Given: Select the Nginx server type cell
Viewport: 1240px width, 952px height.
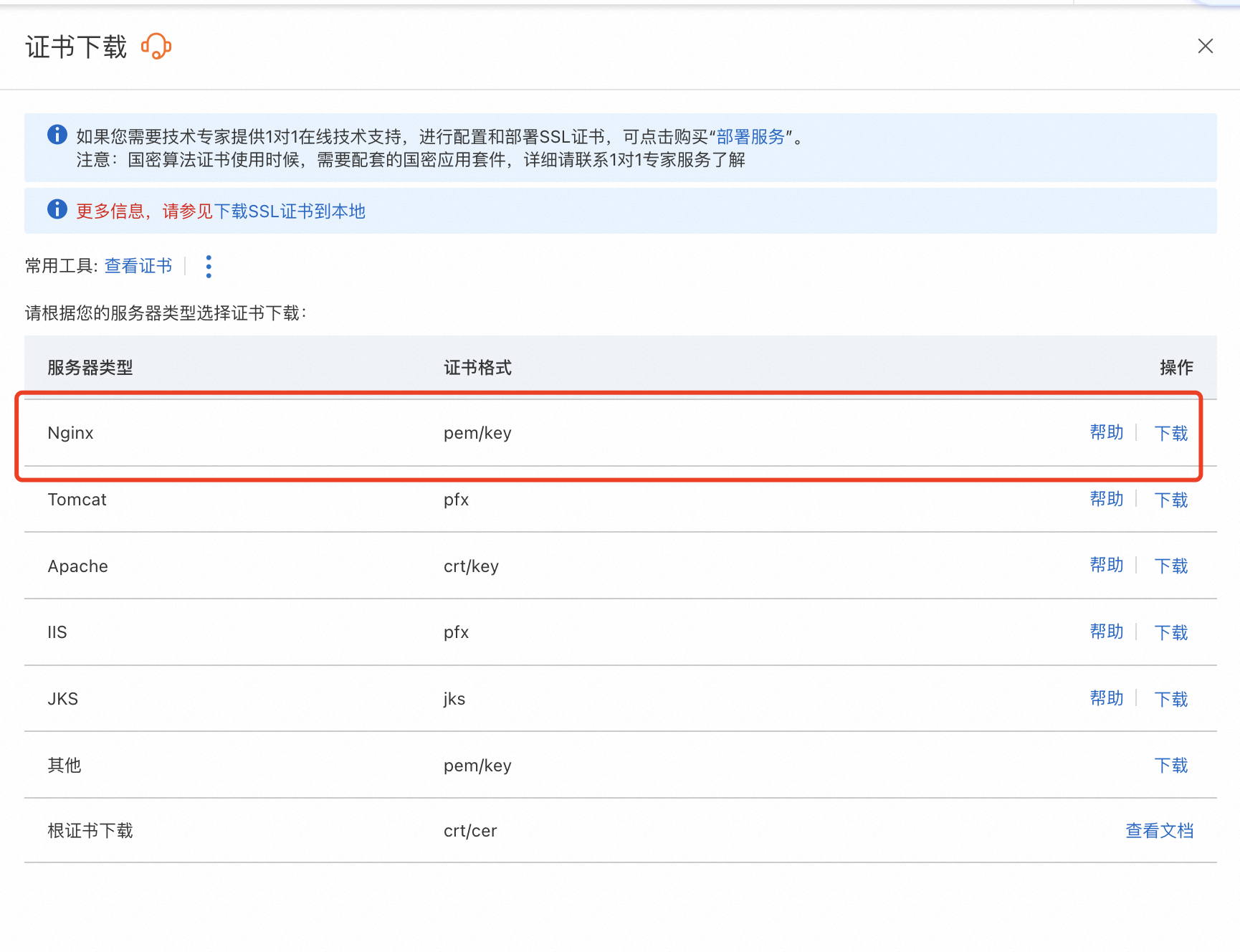Looking at the screenshot, I should point(70,433).
